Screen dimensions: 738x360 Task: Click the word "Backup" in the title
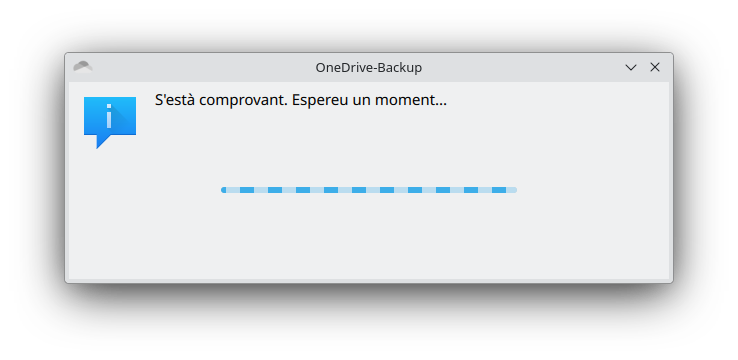pyautogui.click(x=400, y=68)
